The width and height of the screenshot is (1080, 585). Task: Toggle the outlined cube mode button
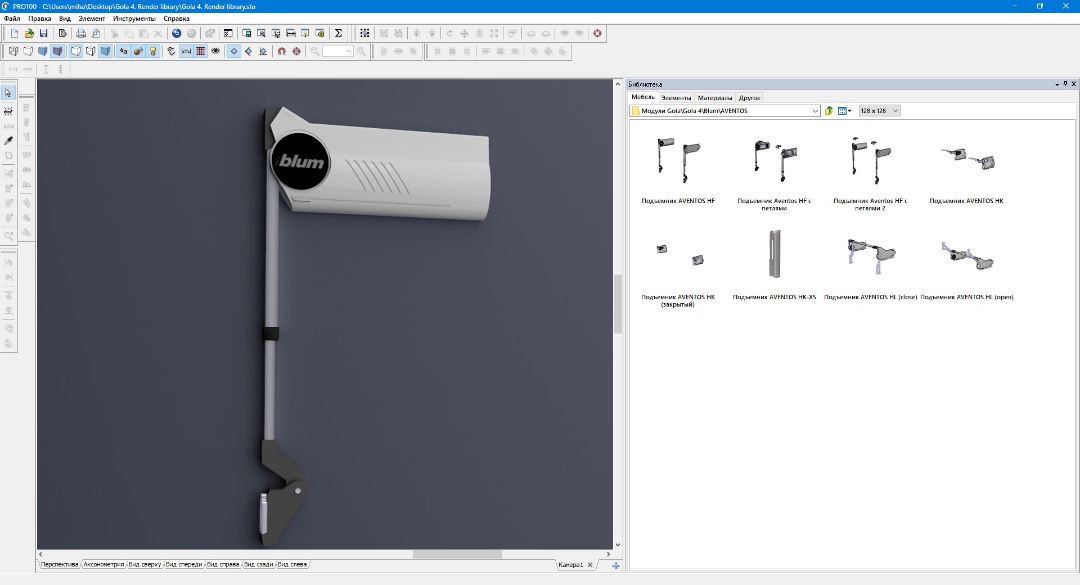click(76, 51)
